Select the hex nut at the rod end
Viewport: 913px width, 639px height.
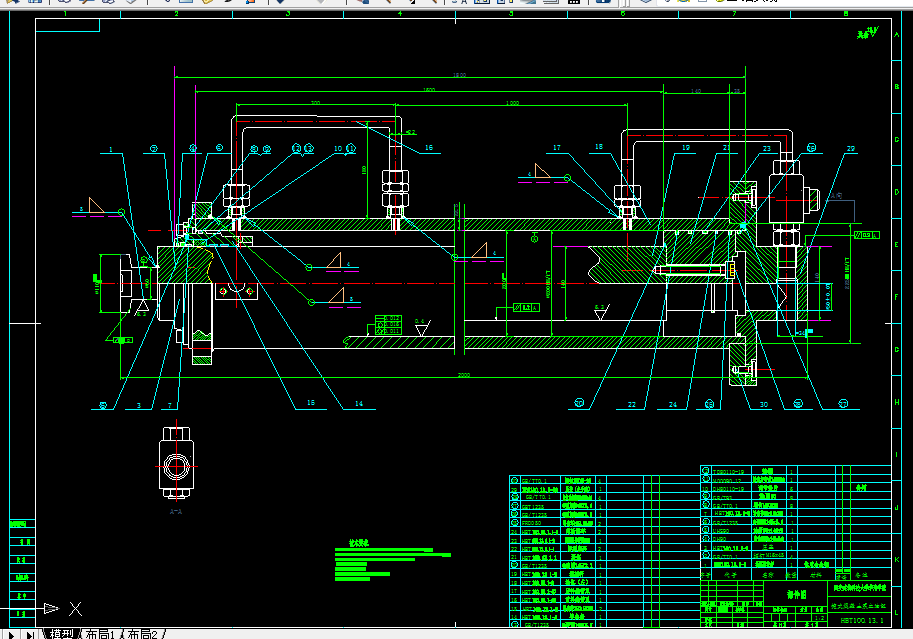point(126,283)
